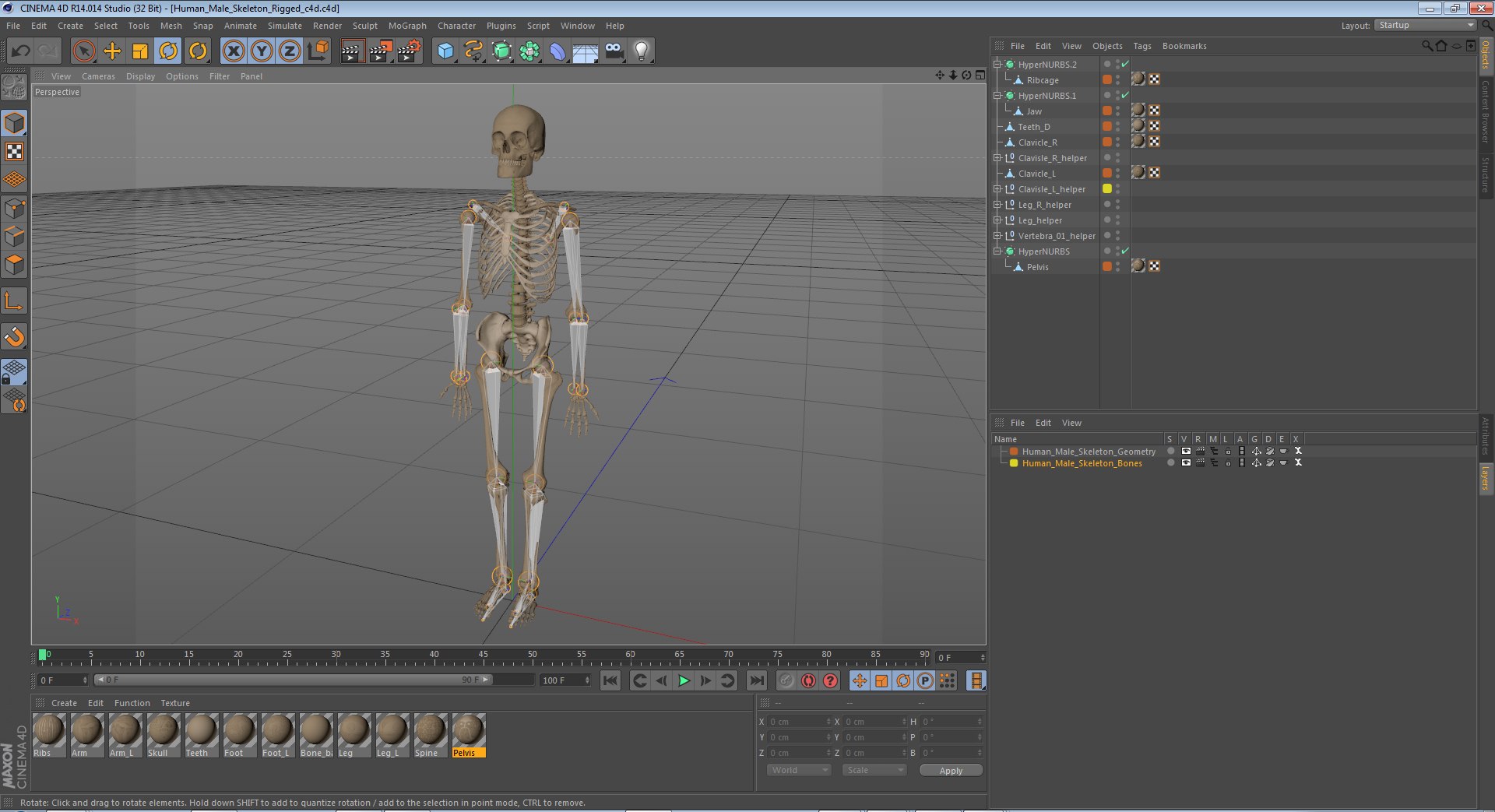Screen dimensions: 1495x812
Task: Expand Vertebra_01_helper node
Action: coord(997,236)
